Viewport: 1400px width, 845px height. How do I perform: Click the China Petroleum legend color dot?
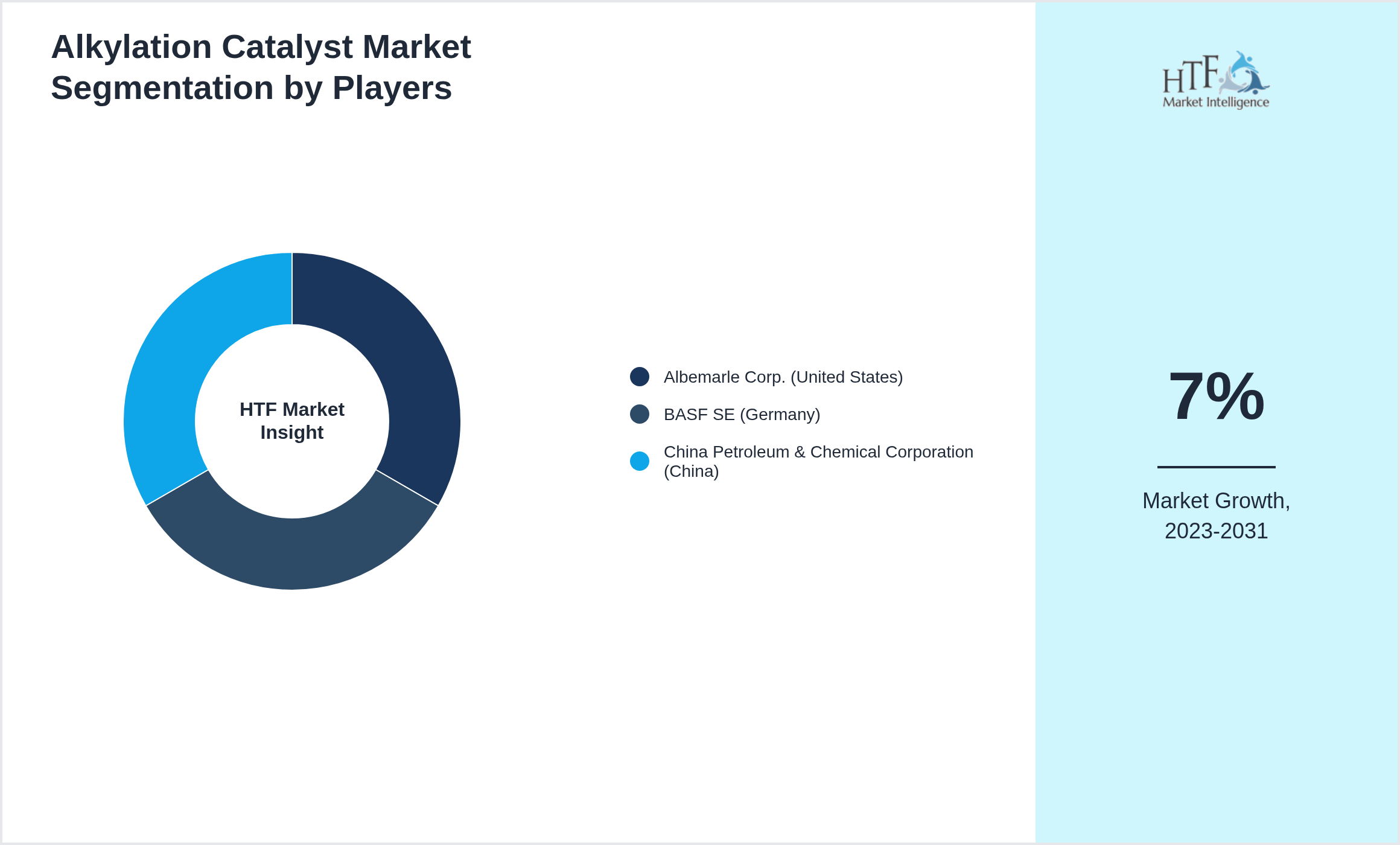[640, 461]
